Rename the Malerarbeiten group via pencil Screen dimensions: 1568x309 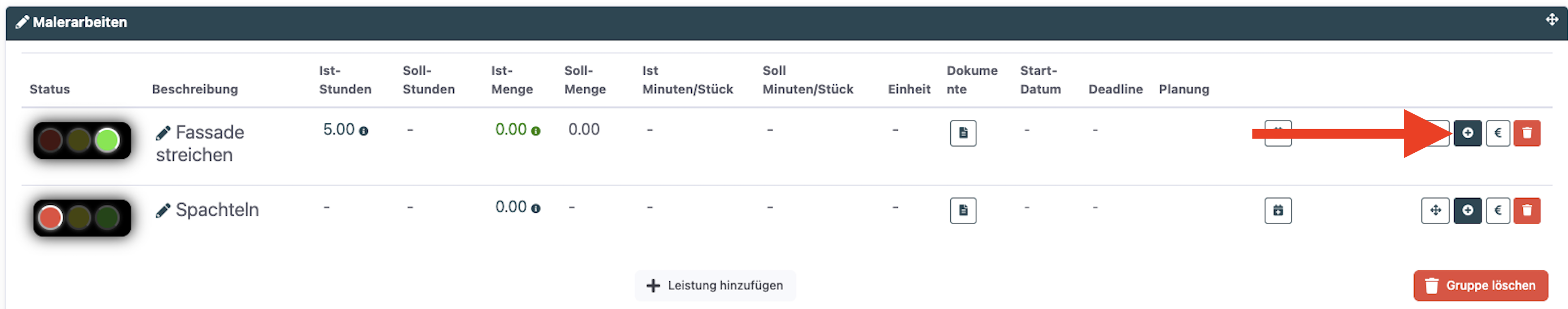(x=22, y=23)
